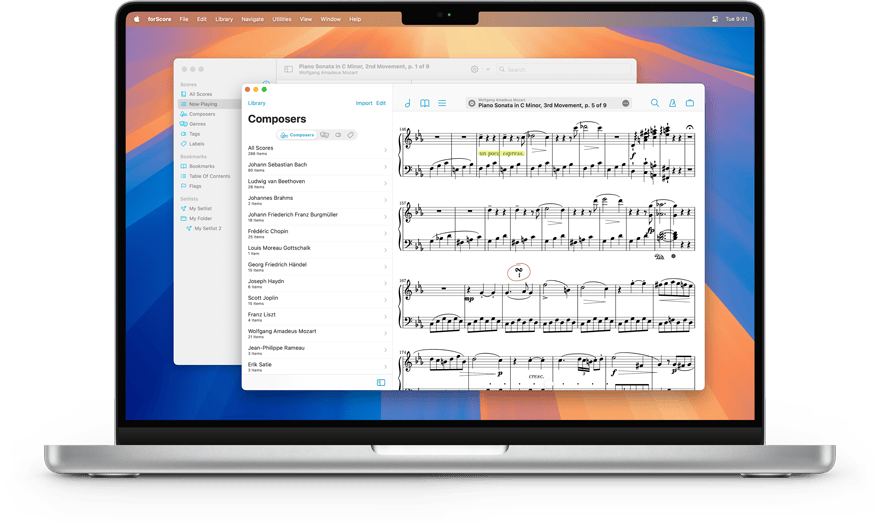
Task: Open the File menu
Action: coord(184,19)
